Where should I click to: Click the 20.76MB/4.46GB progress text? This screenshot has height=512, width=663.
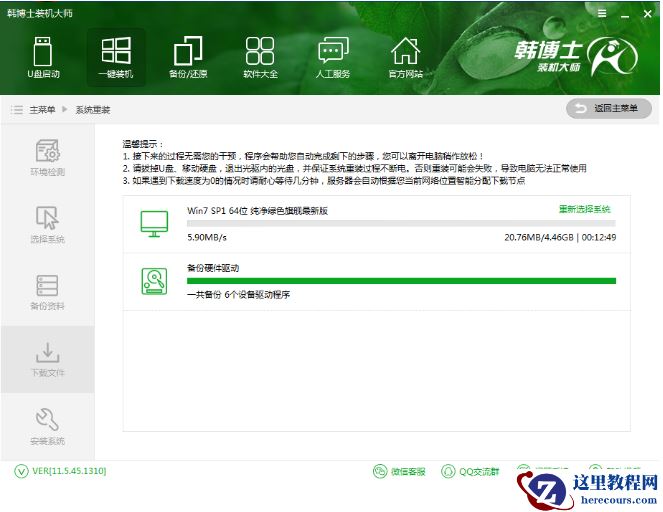[x=539, y=237]
